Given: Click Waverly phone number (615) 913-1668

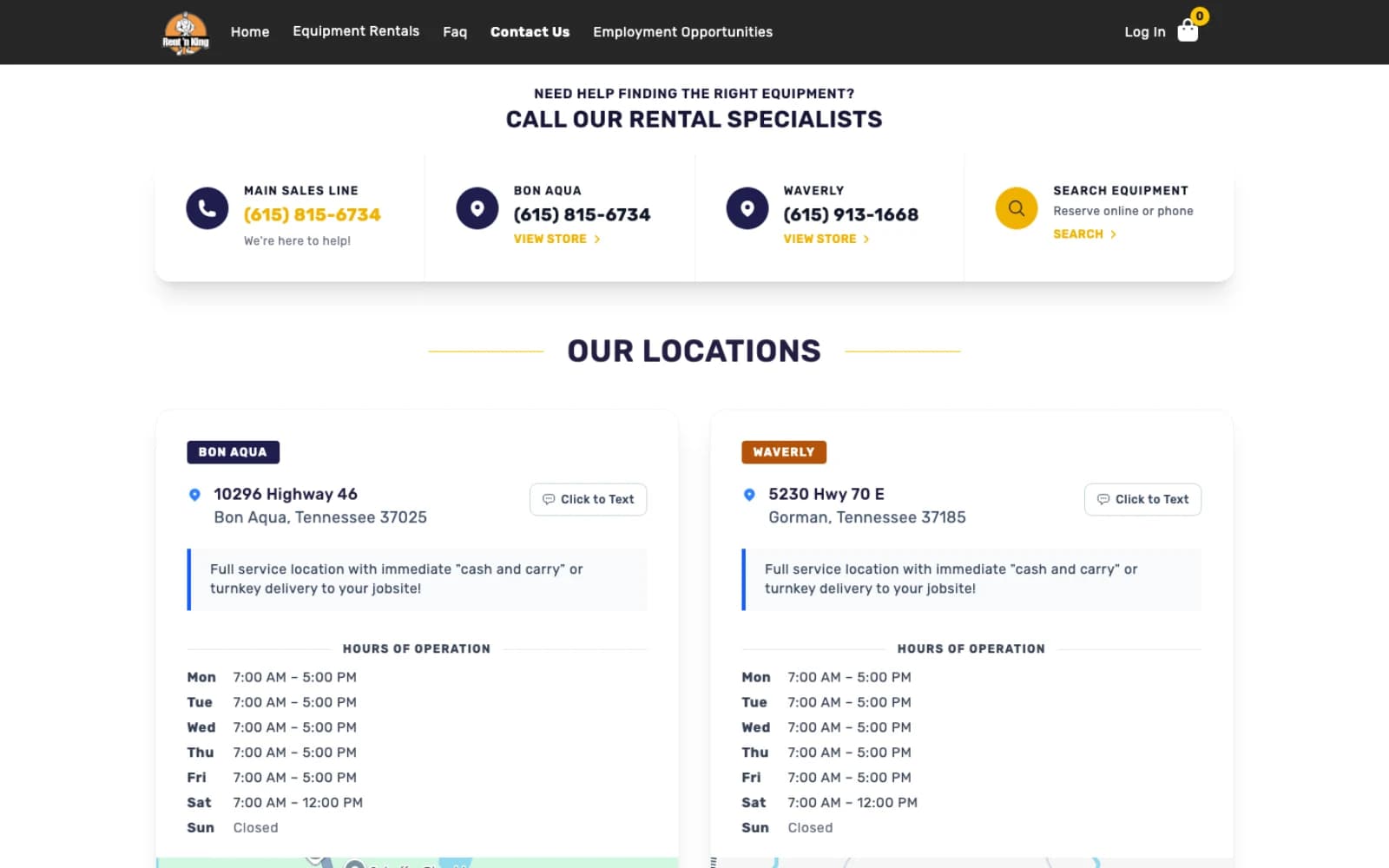Looking at the screenshot, I should coord(851,214).
